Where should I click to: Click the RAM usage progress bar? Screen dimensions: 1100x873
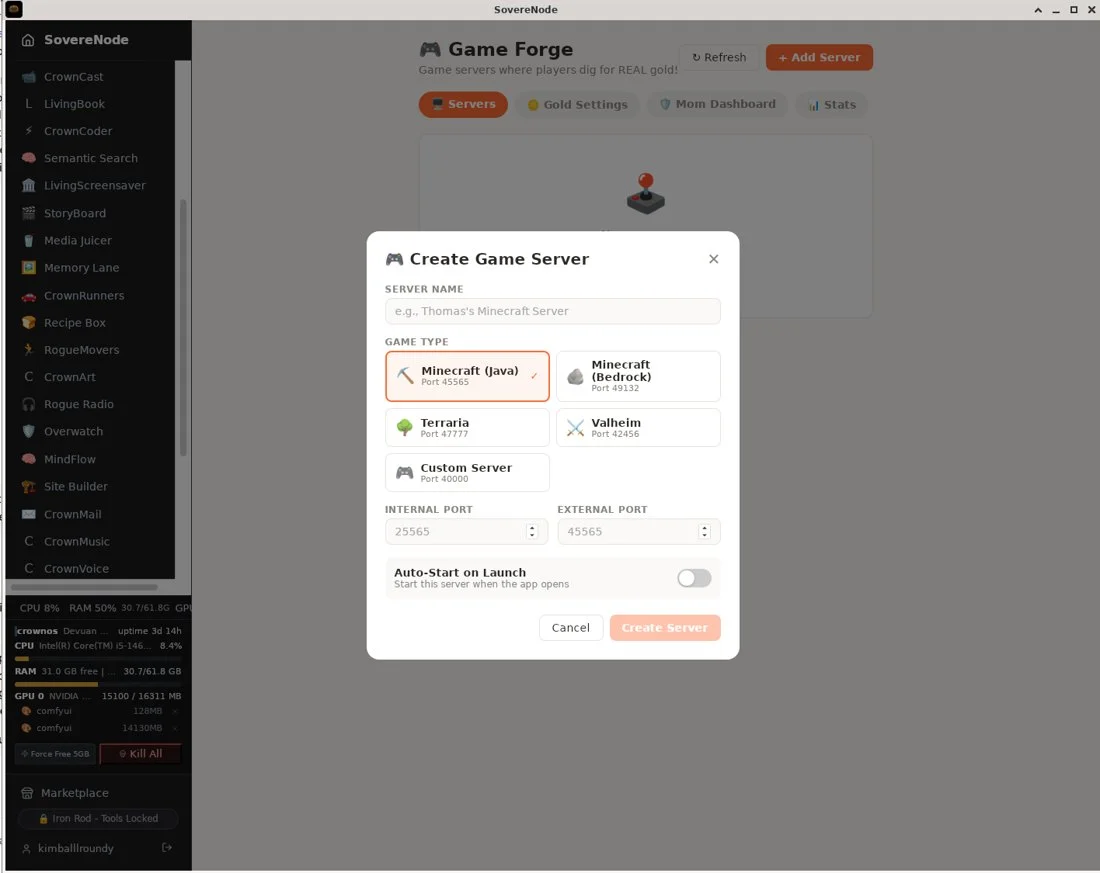coord(98,684)
